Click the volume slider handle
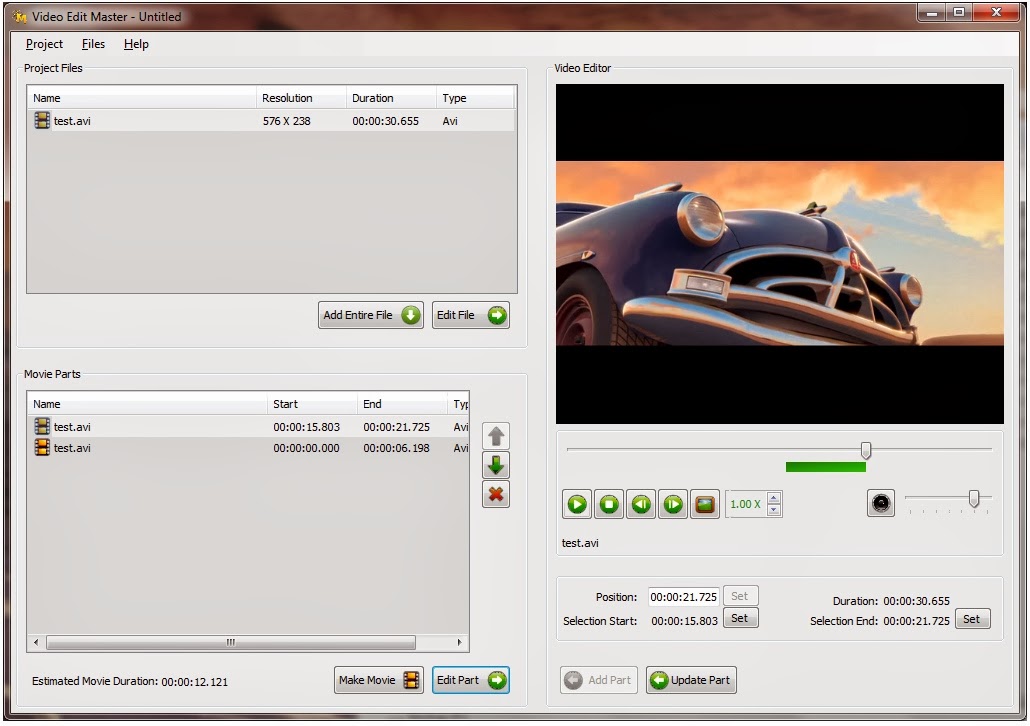This screenshot has width=1030, height=726. click(x=975, y=500)
